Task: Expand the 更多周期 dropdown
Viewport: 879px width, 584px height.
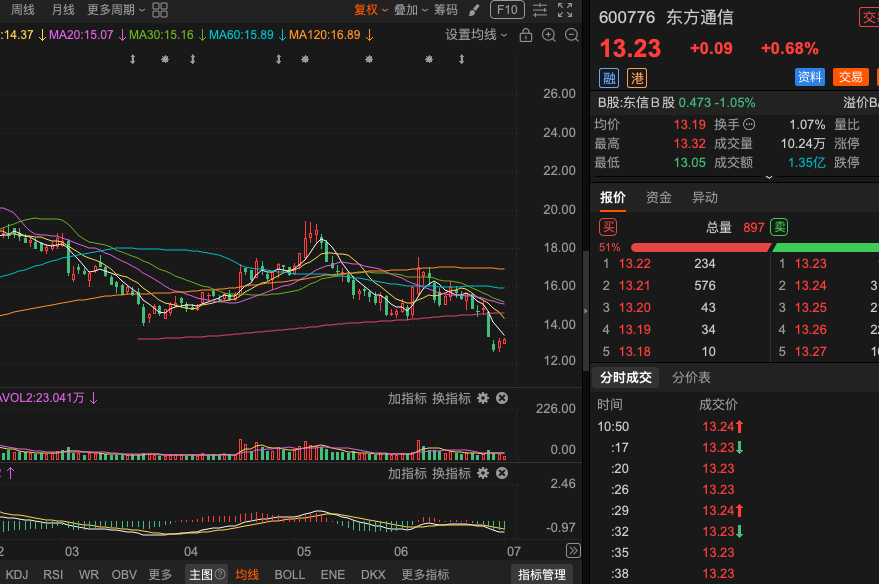Action: click(116, 10)
